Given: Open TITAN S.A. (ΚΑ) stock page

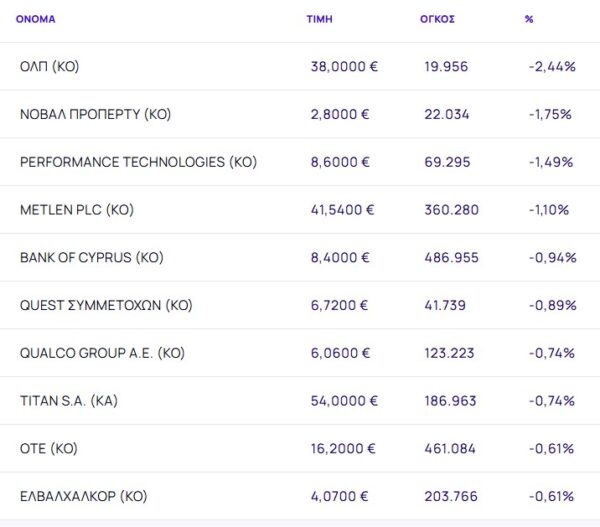Looking at the screenshot, I should tap(69, 401).
